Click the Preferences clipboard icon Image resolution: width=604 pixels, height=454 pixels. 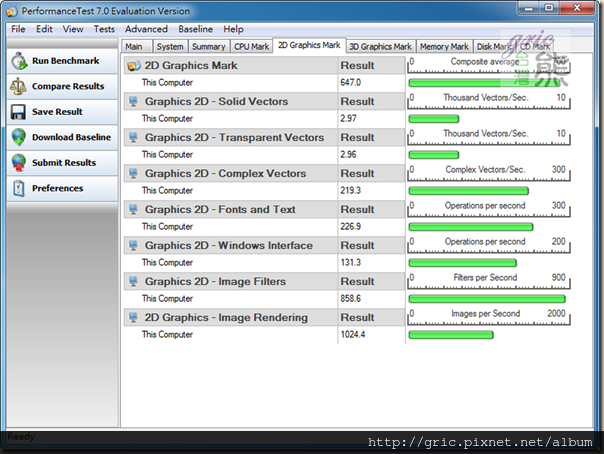coord(18,188)
